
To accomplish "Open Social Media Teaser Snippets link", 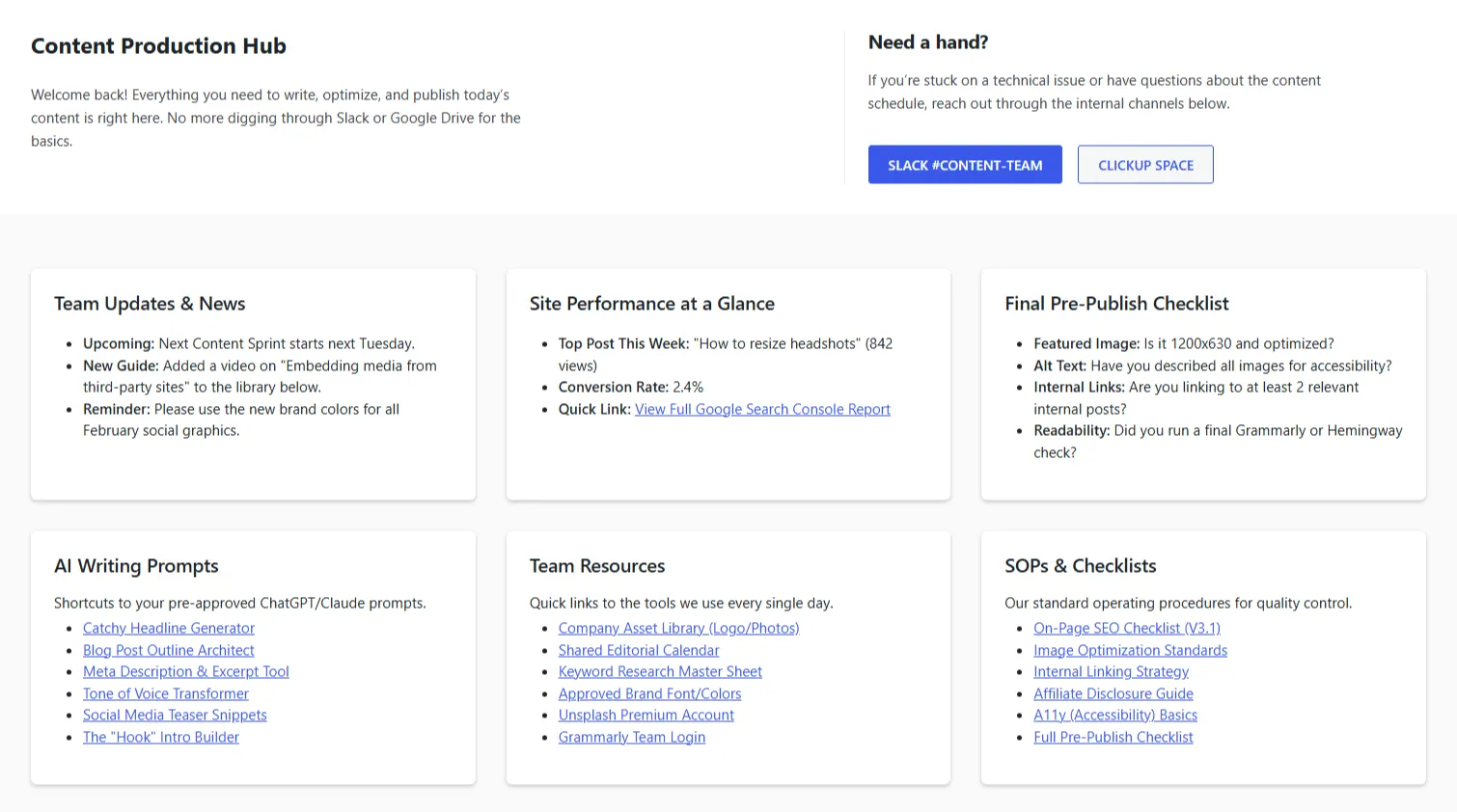I will pyautogui.click(x=175, y=715).
